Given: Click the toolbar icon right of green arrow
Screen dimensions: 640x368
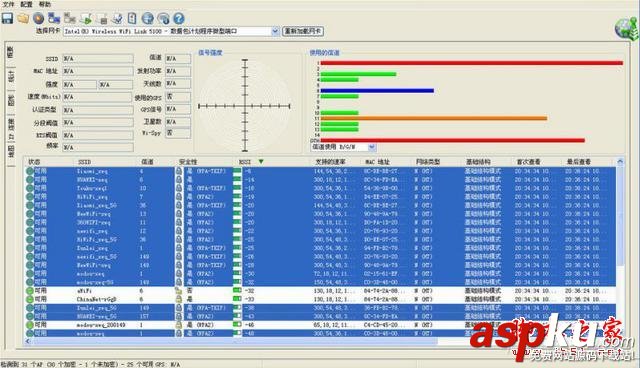Looking at the screenshot, I should 101,18.
